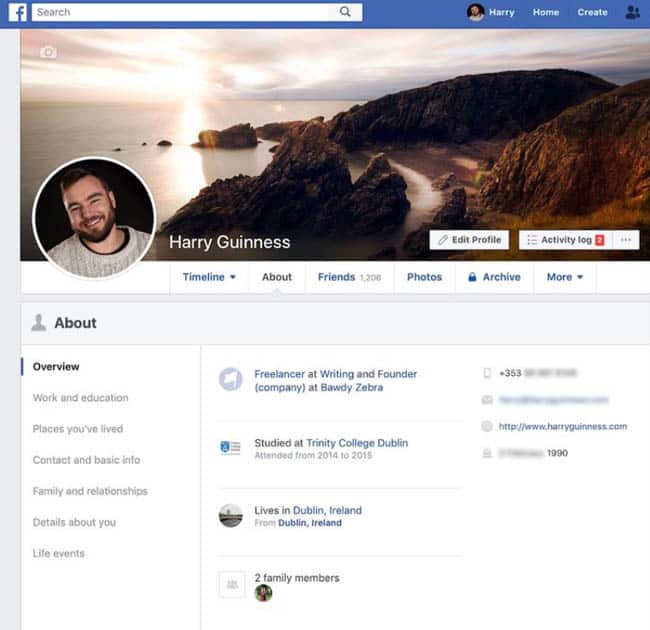Click inside the Search field
Screen dimensions: 650x630
[180, 12]
